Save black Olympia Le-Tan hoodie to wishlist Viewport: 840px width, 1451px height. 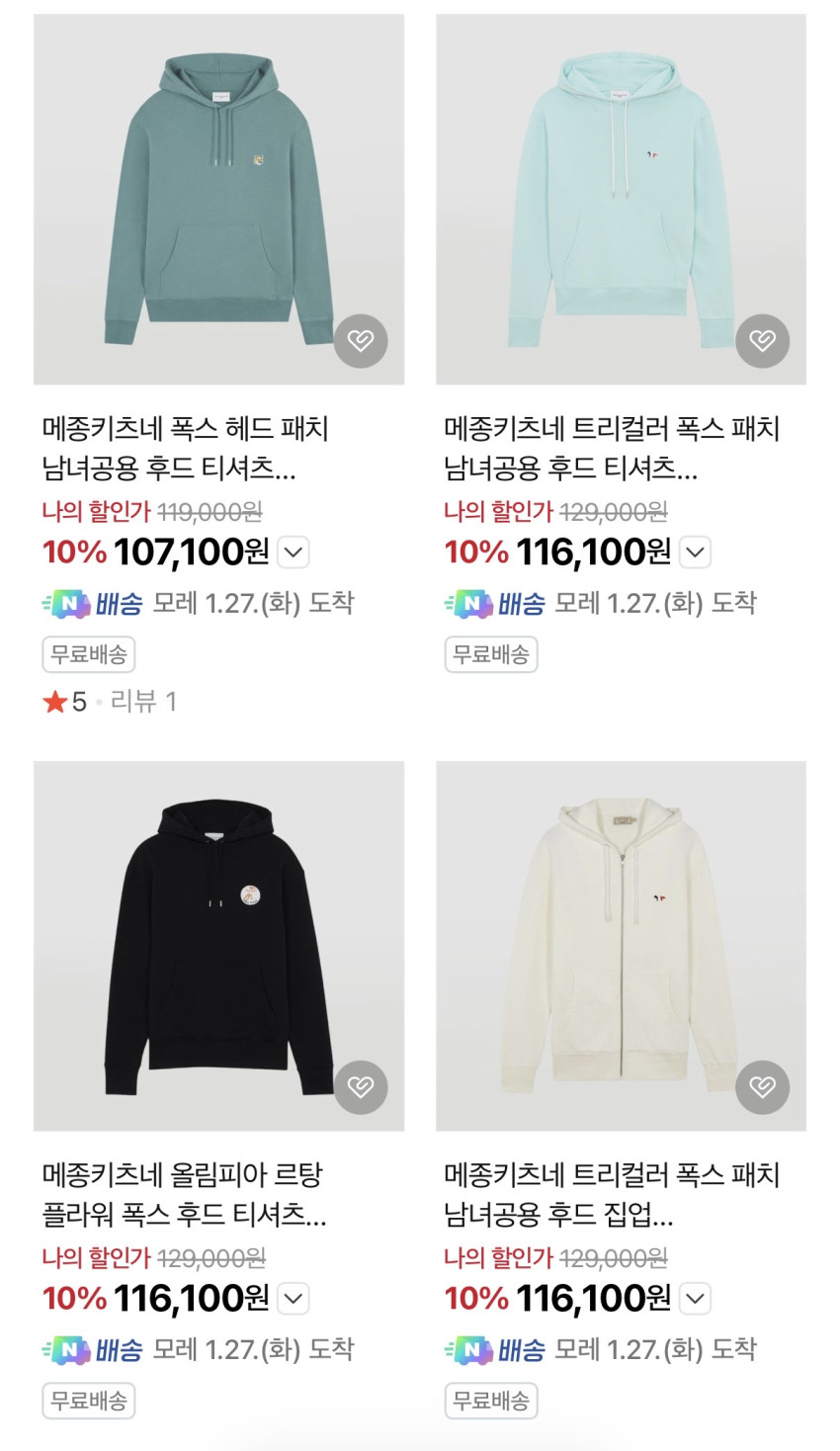point(361,1087)
